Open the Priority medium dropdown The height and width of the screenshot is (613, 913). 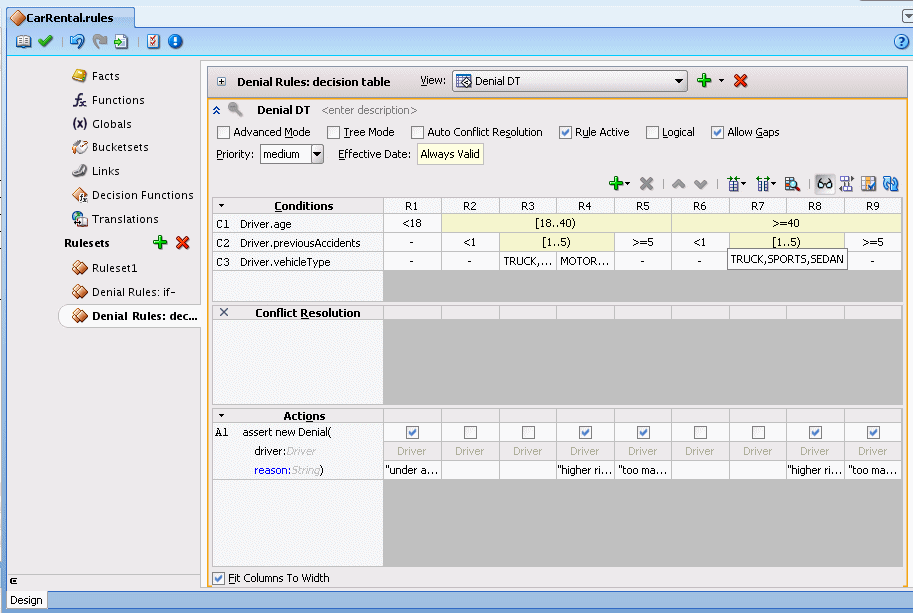[317, 154]
